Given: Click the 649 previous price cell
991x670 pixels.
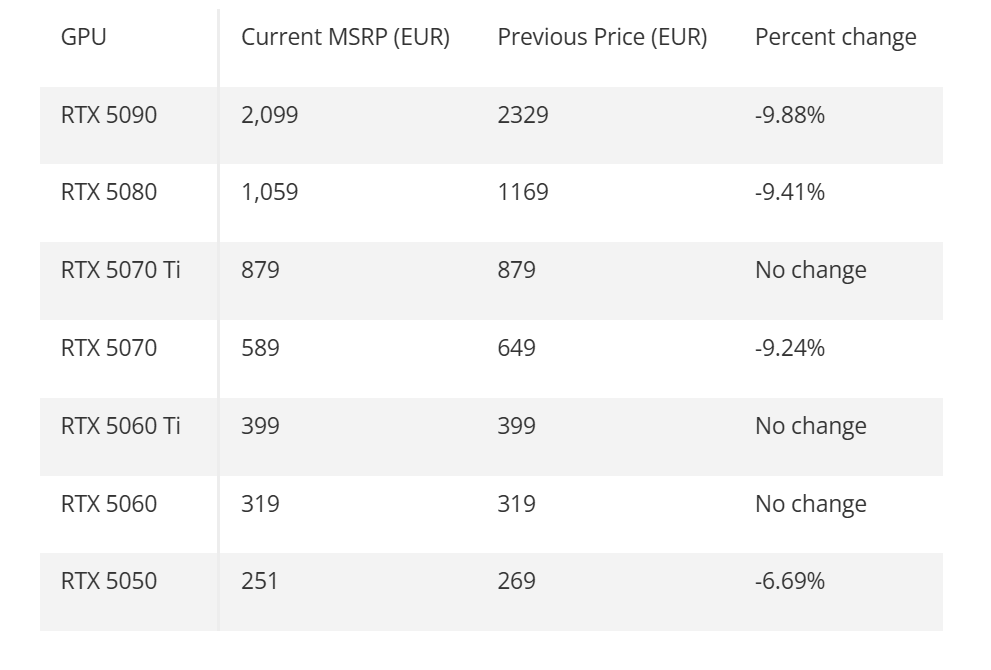Looking at the screenshot, I should click(x=517, y=348).
